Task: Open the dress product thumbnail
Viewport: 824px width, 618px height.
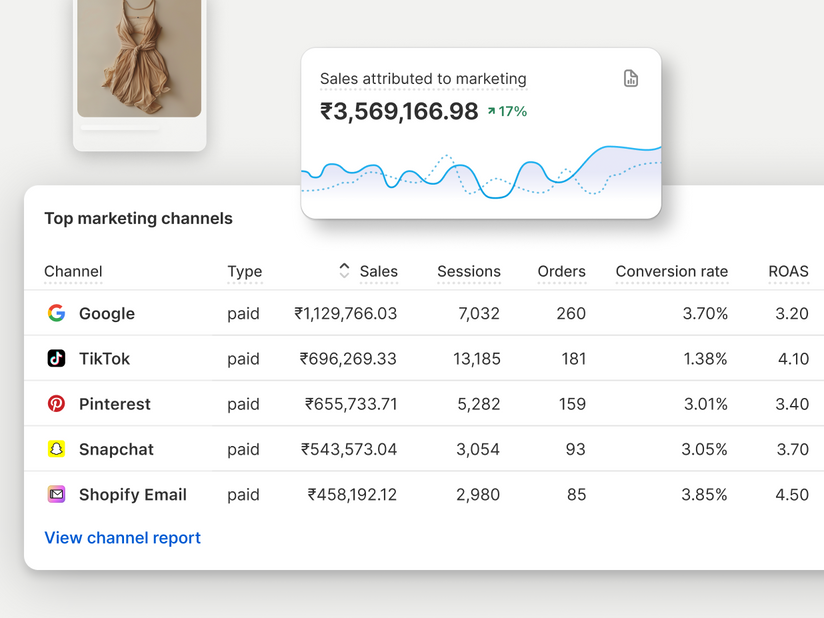Action: click(139, 60)
